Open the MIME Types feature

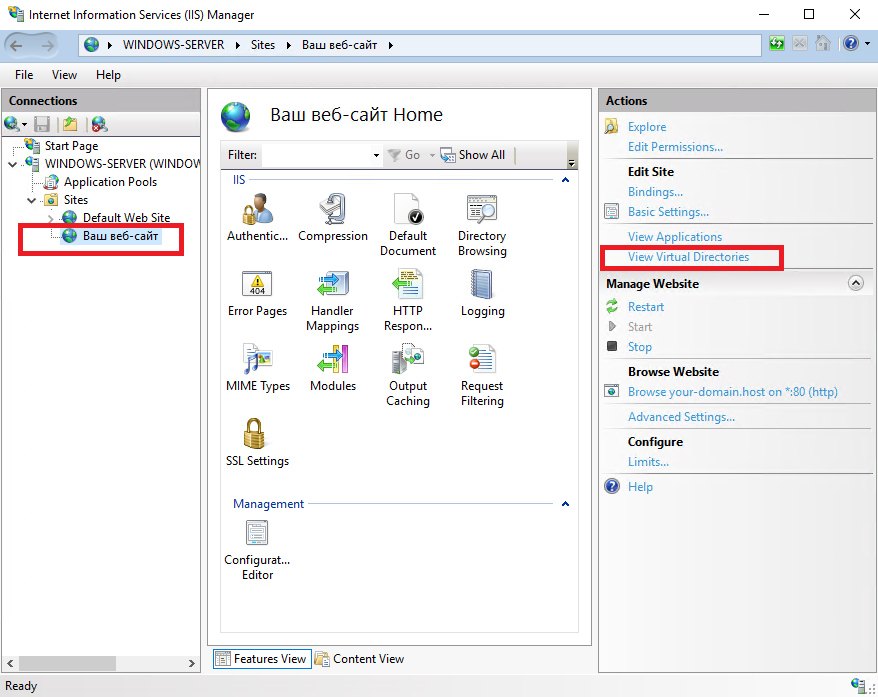click(258, 368)
